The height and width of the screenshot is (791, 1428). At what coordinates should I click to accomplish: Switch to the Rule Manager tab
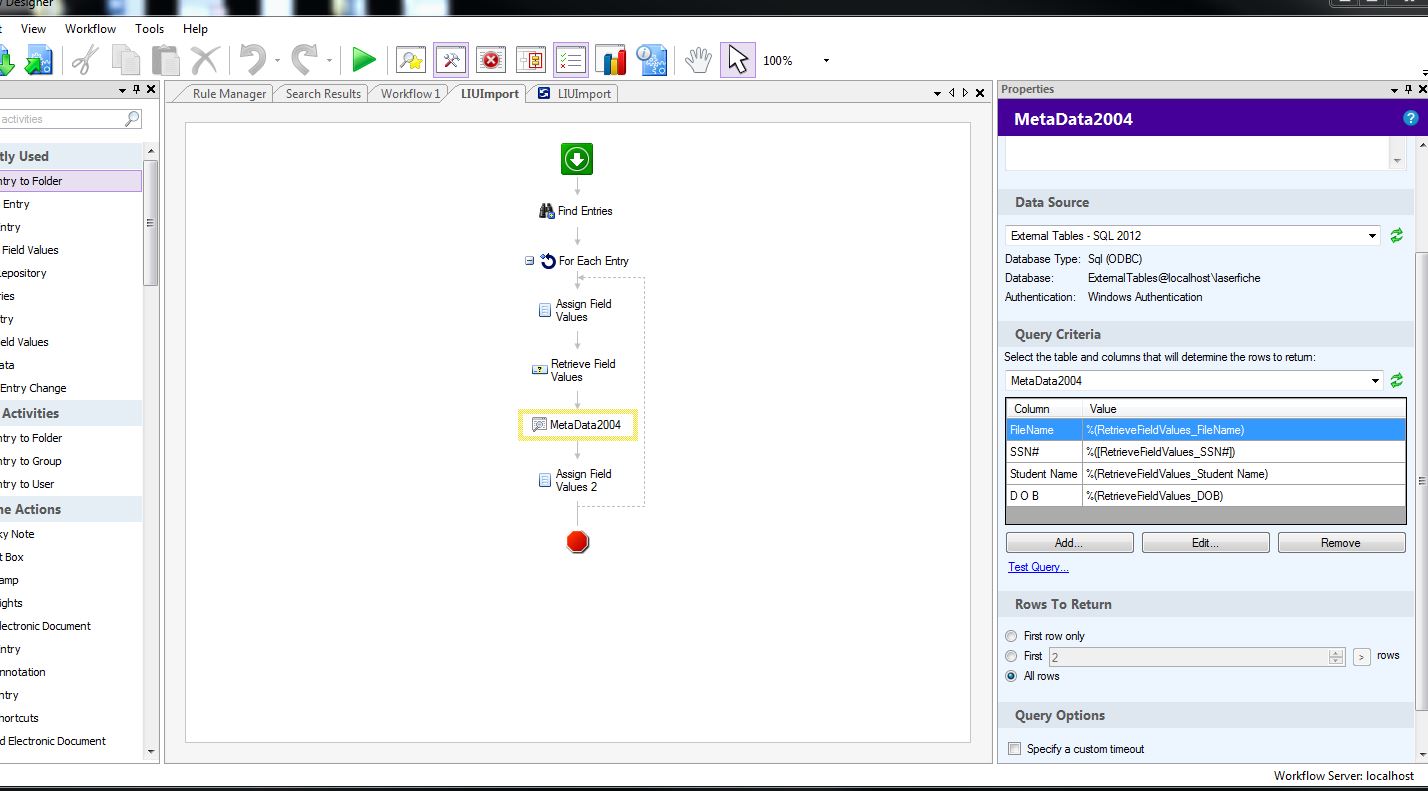(229, 94)
